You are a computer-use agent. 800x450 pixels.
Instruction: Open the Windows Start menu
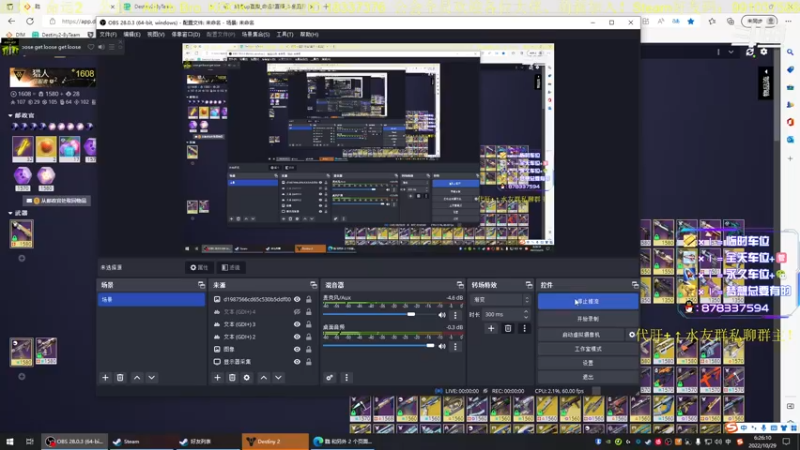point(10,441)
